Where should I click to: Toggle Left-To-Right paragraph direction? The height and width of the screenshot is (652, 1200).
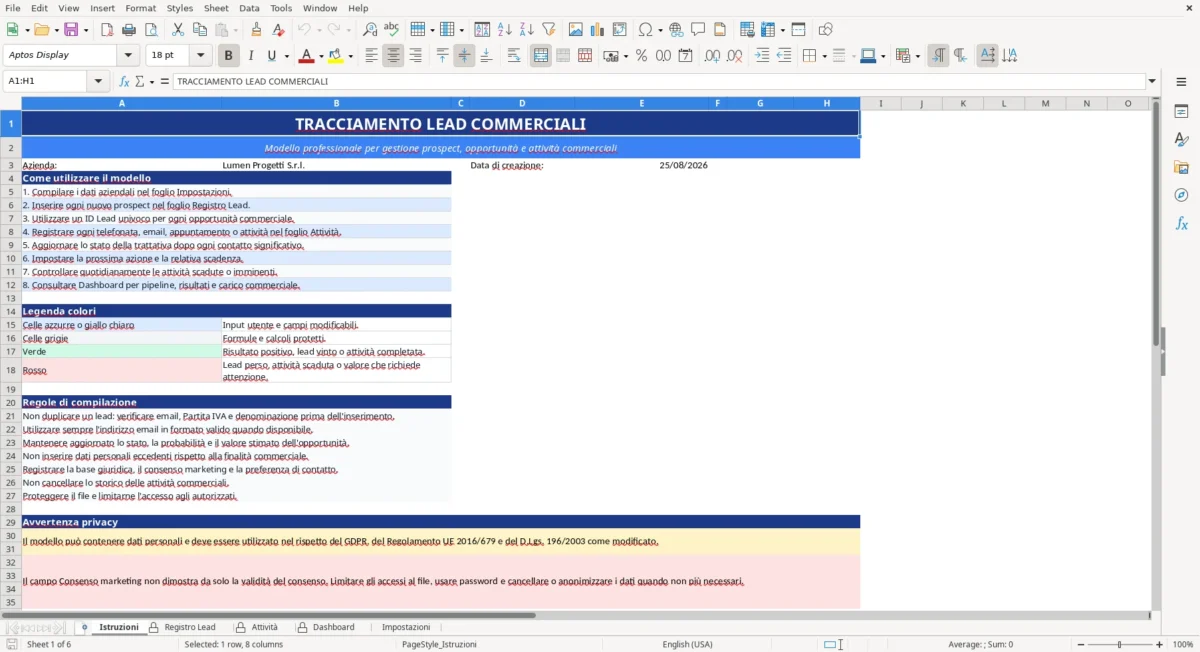pos(938,56)
